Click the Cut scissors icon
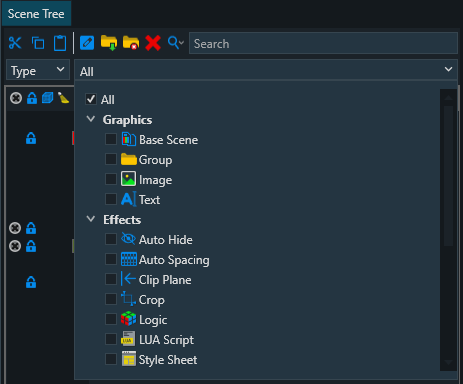 (x=15, y=43)
